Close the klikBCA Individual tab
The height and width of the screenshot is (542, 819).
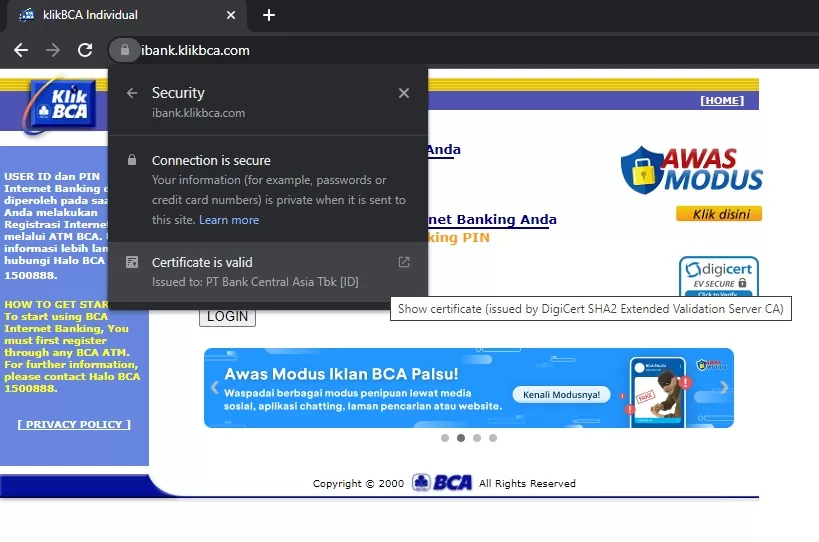coord(231,15)
